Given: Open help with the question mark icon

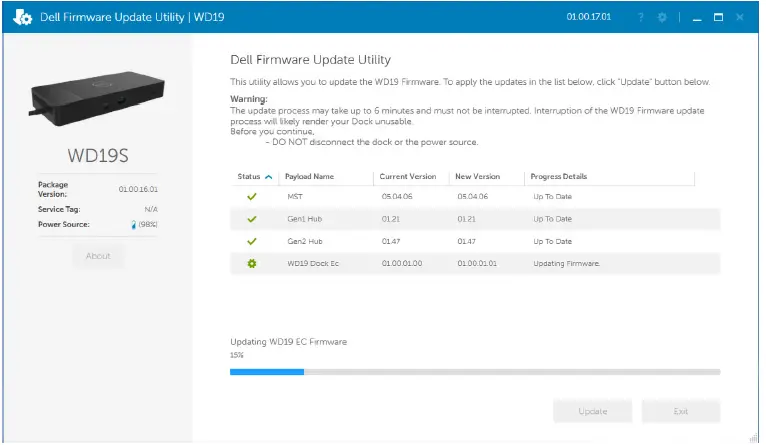Looking at the screenshot, I should coord(641,18).
